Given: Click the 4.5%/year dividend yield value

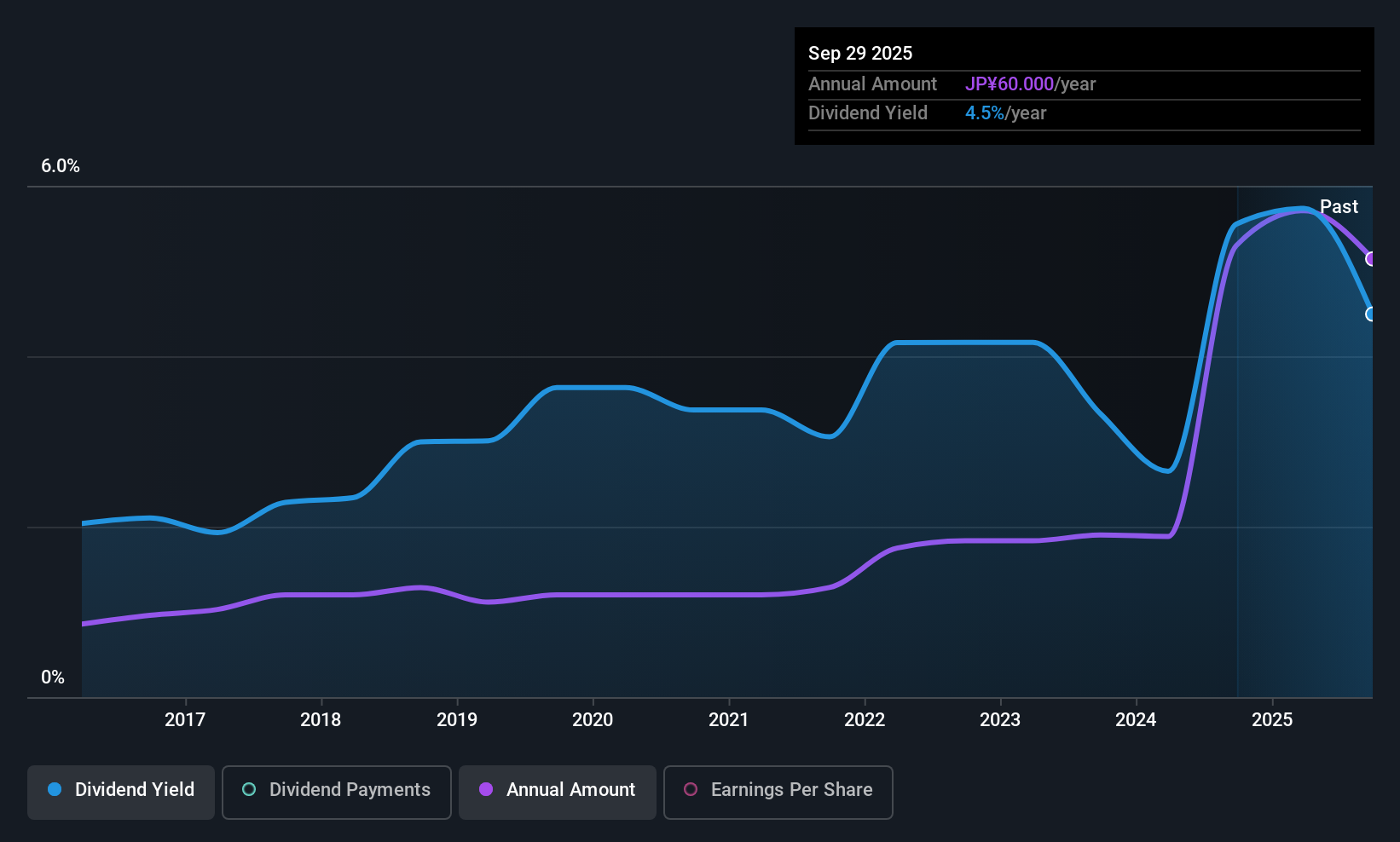Looking at the screenshot, I should coord(1005,113).
